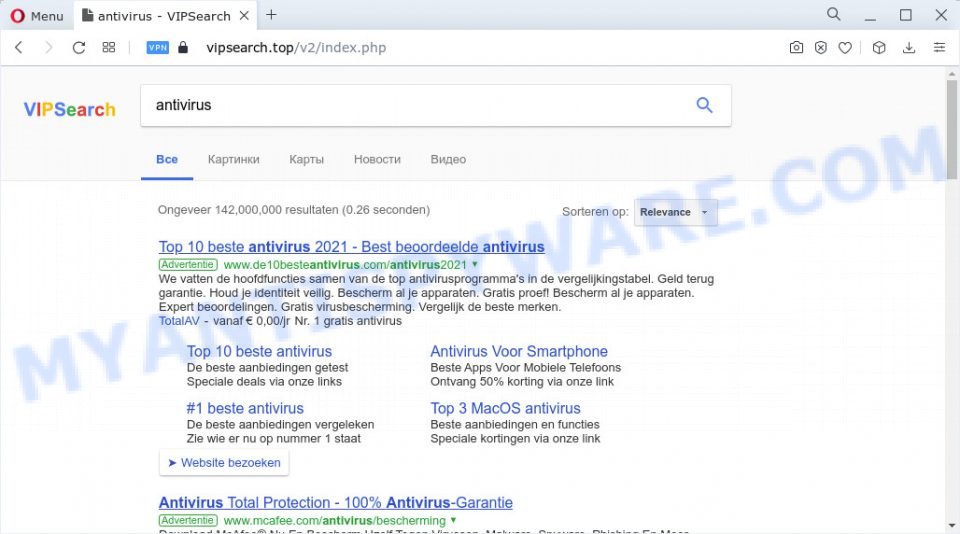Screen dimensions: 960x534
Task: Open a new tab with the plus button
Action: (271, 15)
